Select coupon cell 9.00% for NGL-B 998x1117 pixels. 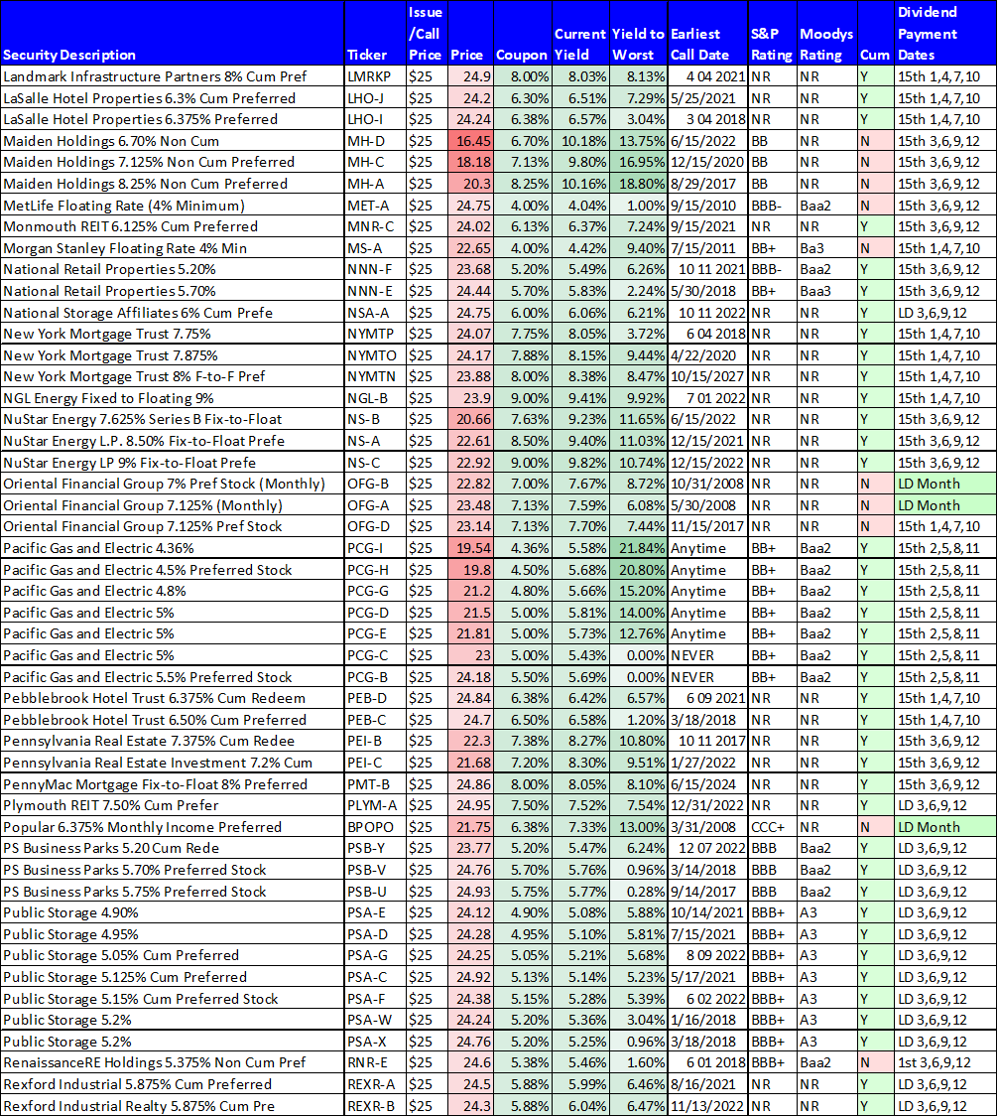[522, 398]
